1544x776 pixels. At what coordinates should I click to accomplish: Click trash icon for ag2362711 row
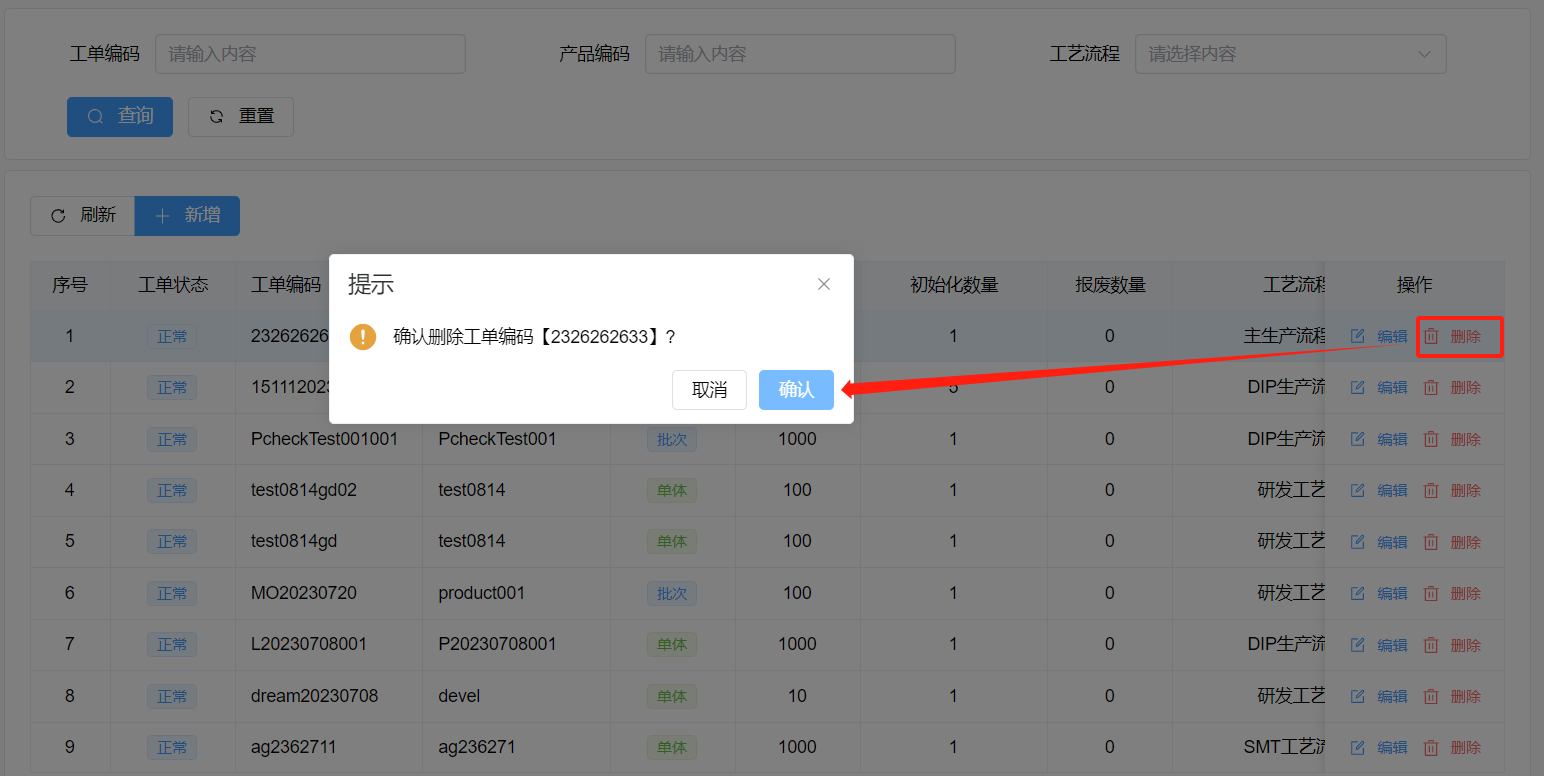point(1431,747)
